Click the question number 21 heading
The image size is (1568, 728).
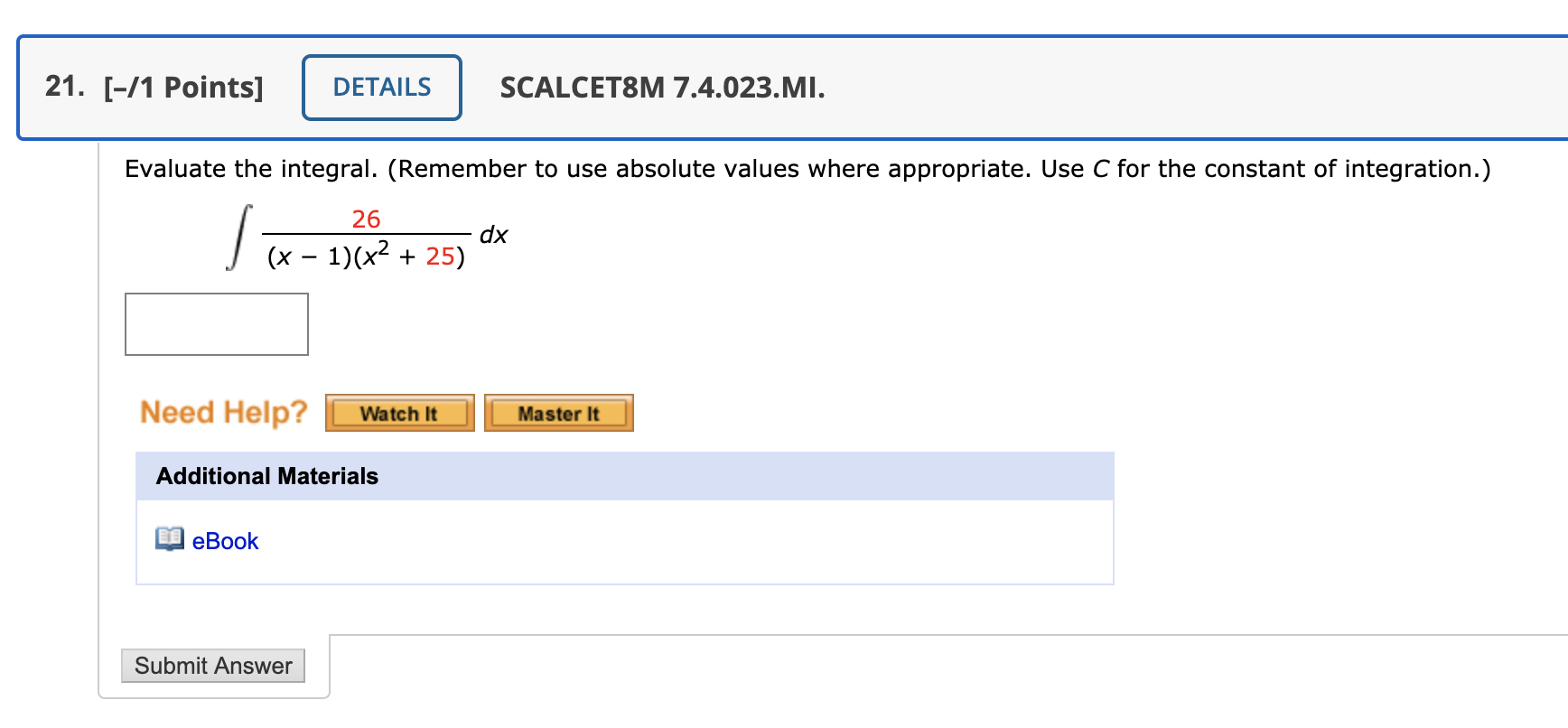[x=61, y=86]
